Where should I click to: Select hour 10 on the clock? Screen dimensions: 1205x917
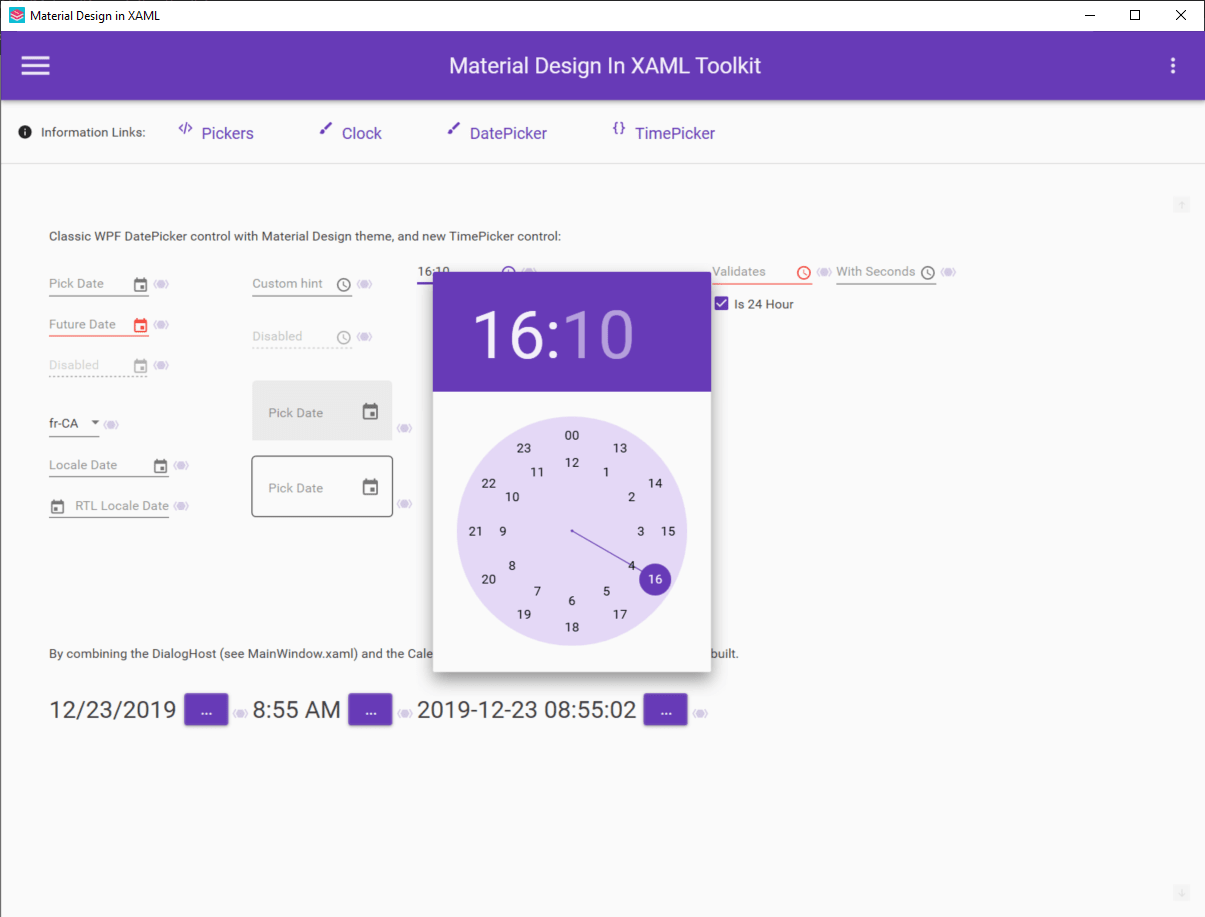click(x=512, y=497)
